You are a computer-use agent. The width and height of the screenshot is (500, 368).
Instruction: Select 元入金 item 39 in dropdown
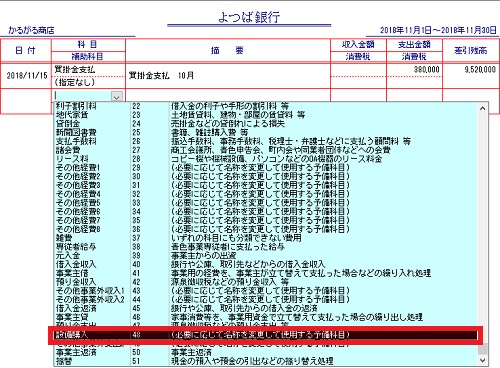pos(266,256)
